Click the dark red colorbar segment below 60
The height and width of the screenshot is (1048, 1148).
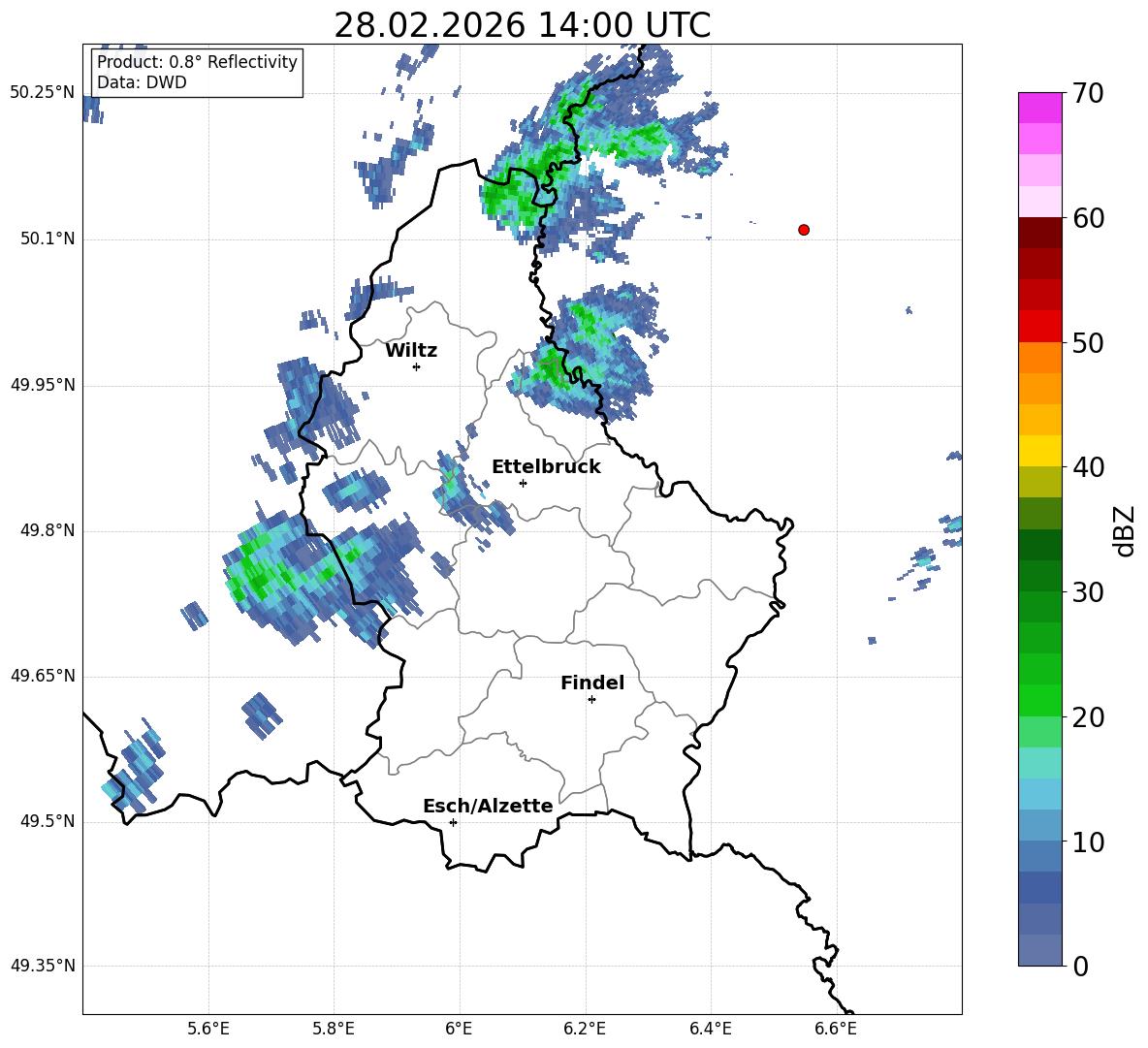point(1039,233)
